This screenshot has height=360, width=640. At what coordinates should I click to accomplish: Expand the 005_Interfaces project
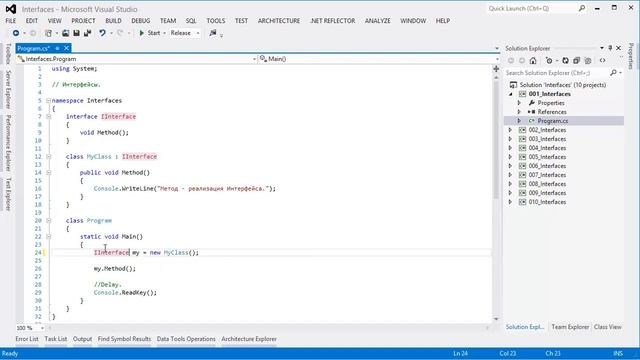click(510, 157)
